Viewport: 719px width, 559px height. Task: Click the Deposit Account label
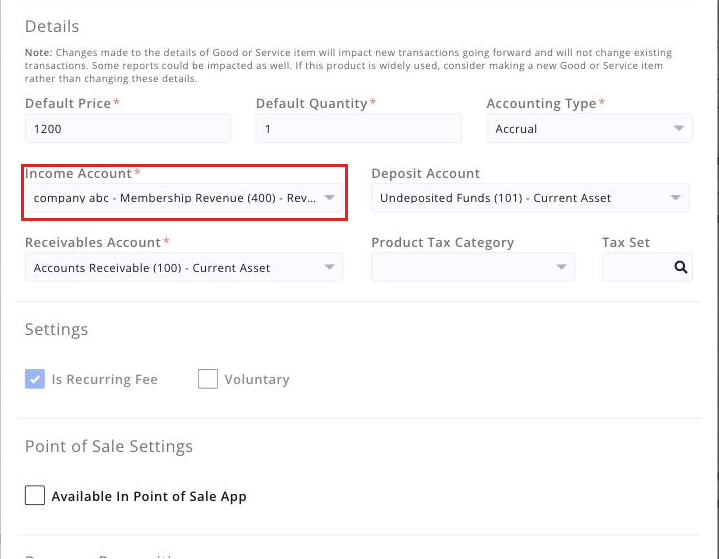click(x=426, y=173)
